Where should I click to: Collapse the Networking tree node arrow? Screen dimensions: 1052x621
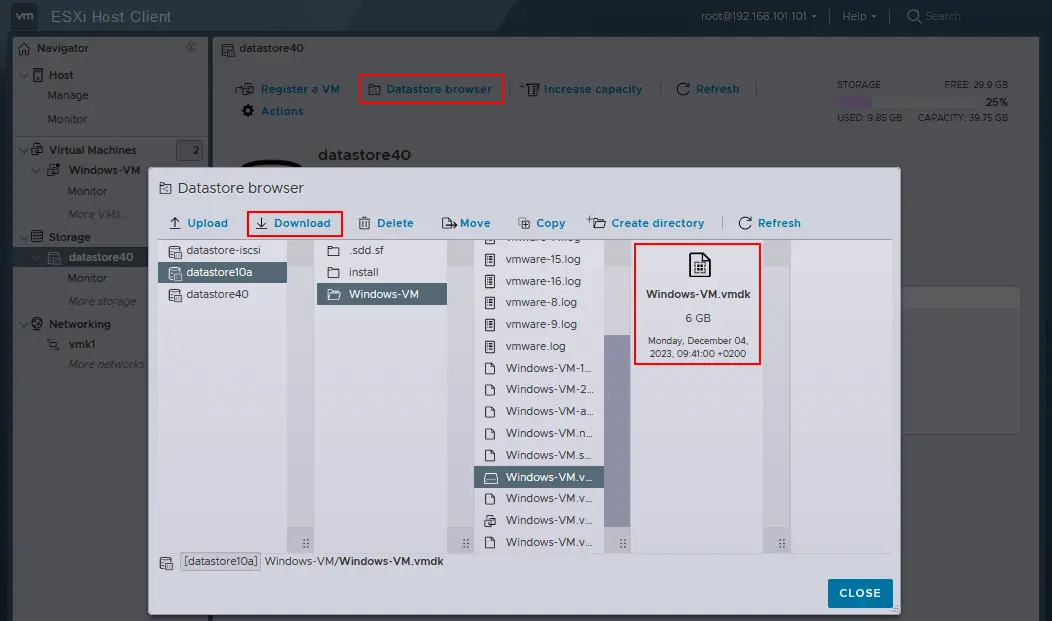click(24, 324)
